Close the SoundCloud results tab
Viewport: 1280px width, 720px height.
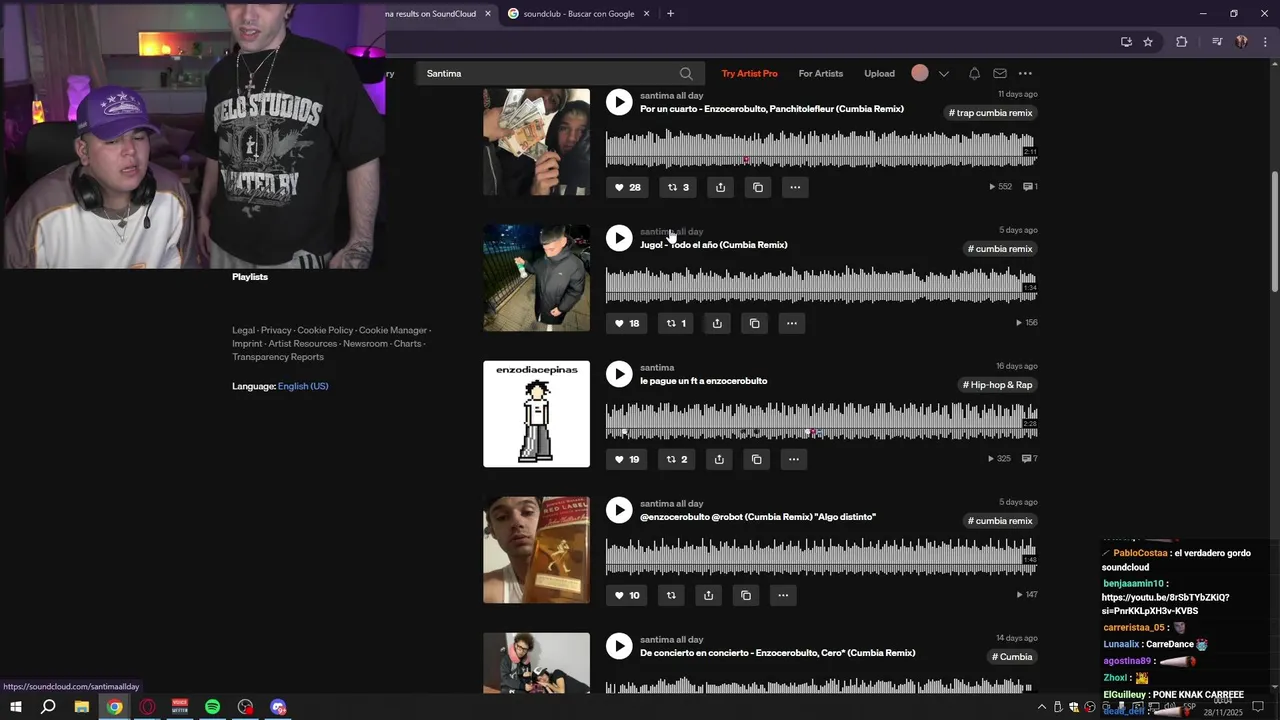coord(488,14)
